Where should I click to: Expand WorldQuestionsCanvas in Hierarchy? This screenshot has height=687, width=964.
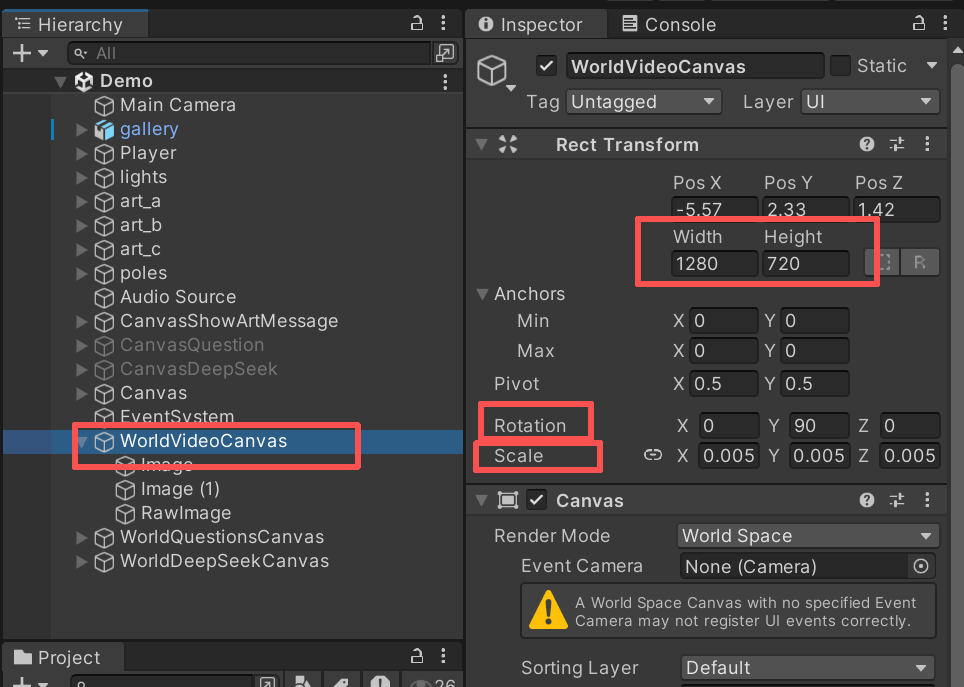81,537
